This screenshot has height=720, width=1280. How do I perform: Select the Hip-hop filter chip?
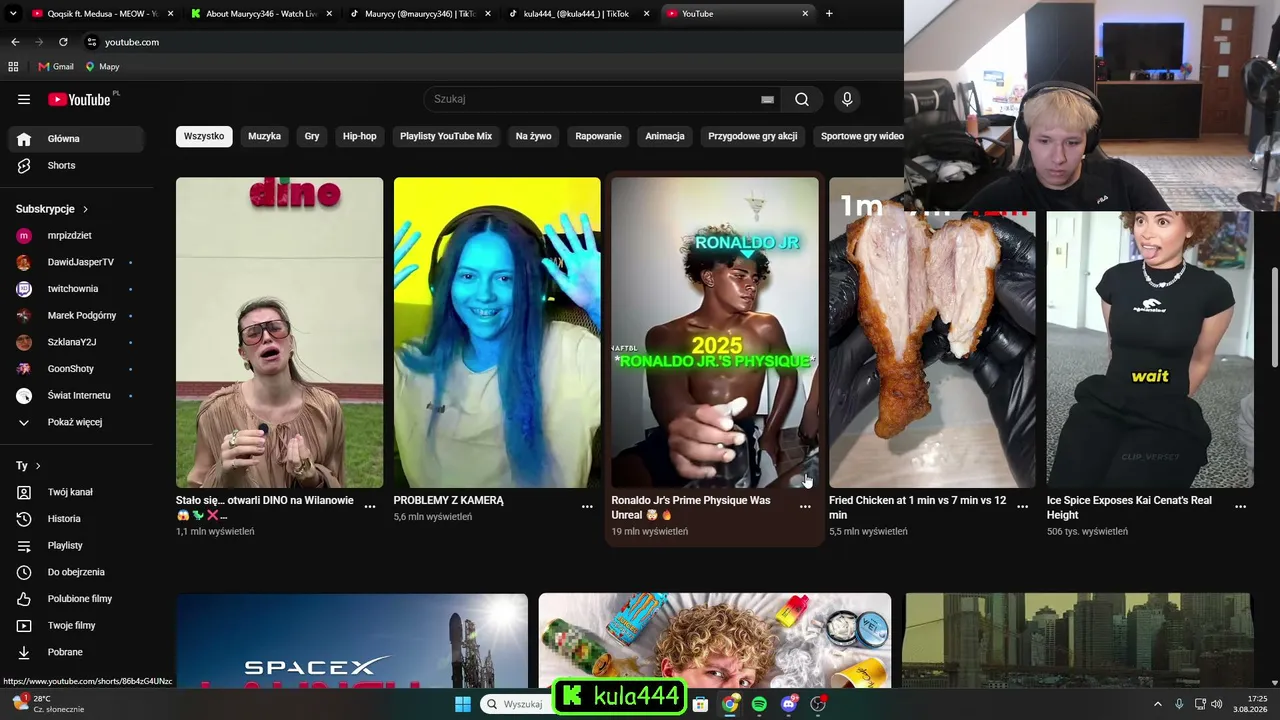tap(360, 136)
